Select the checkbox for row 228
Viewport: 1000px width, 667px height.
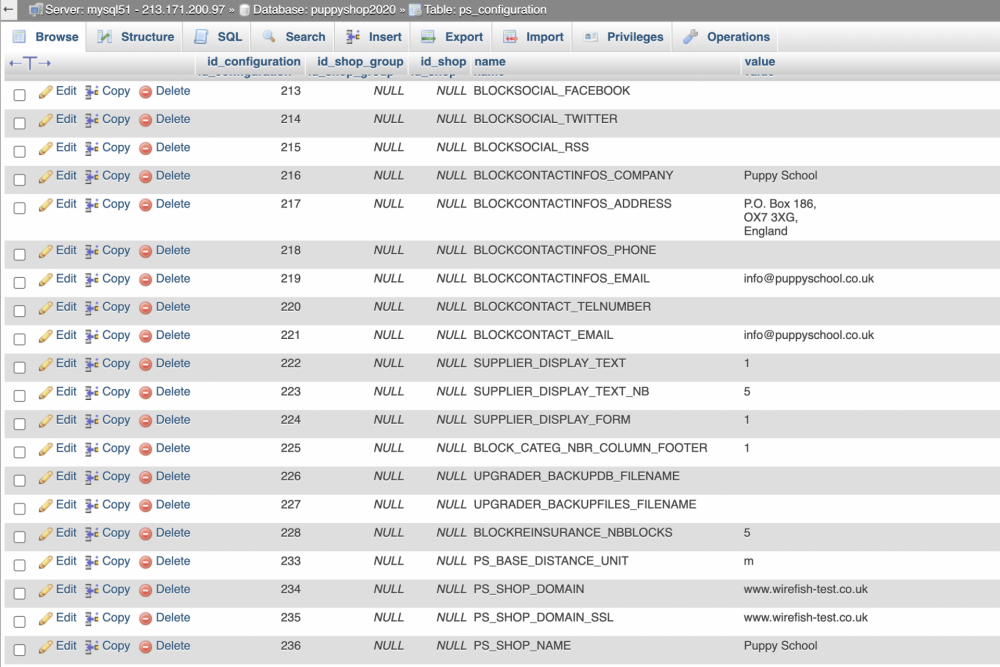pyautogui.click(x=21, y=533)
